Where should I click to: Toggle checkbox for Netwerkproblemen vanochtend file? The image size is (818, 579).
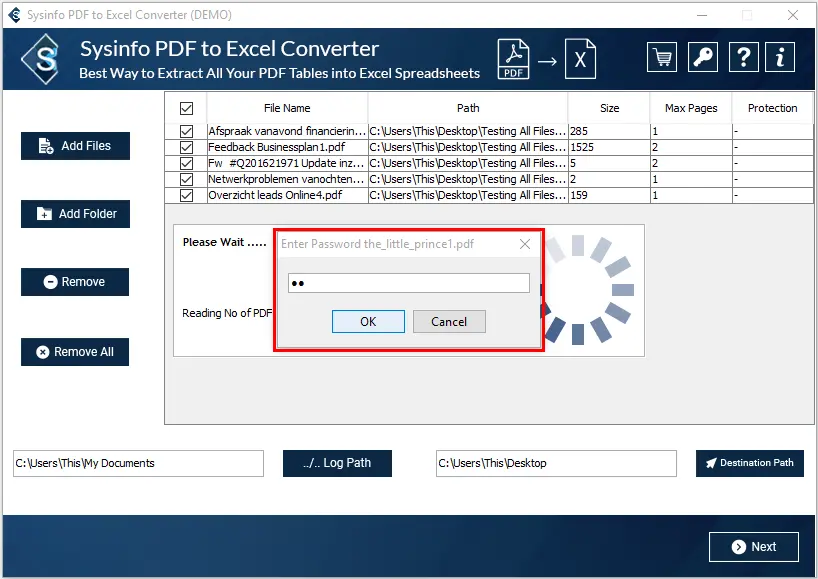[x=186, y=179]
